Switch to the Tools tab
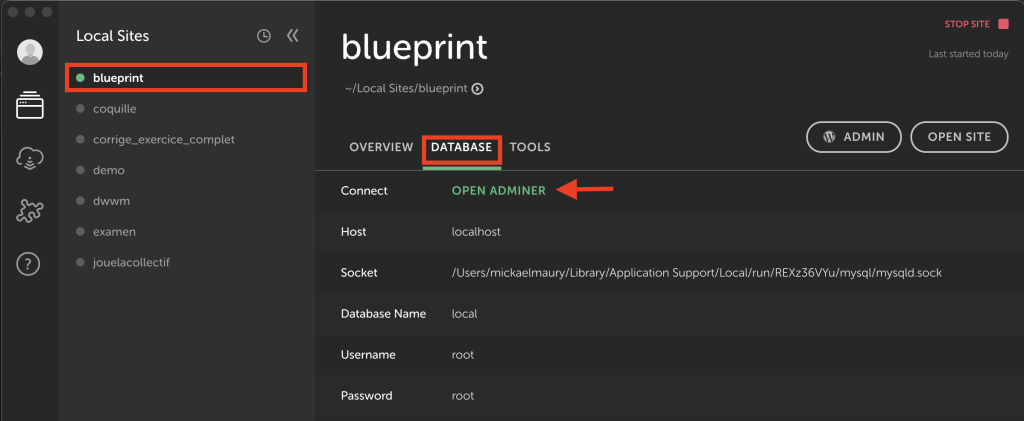The image size is (1024, 421). pos(530,148)
